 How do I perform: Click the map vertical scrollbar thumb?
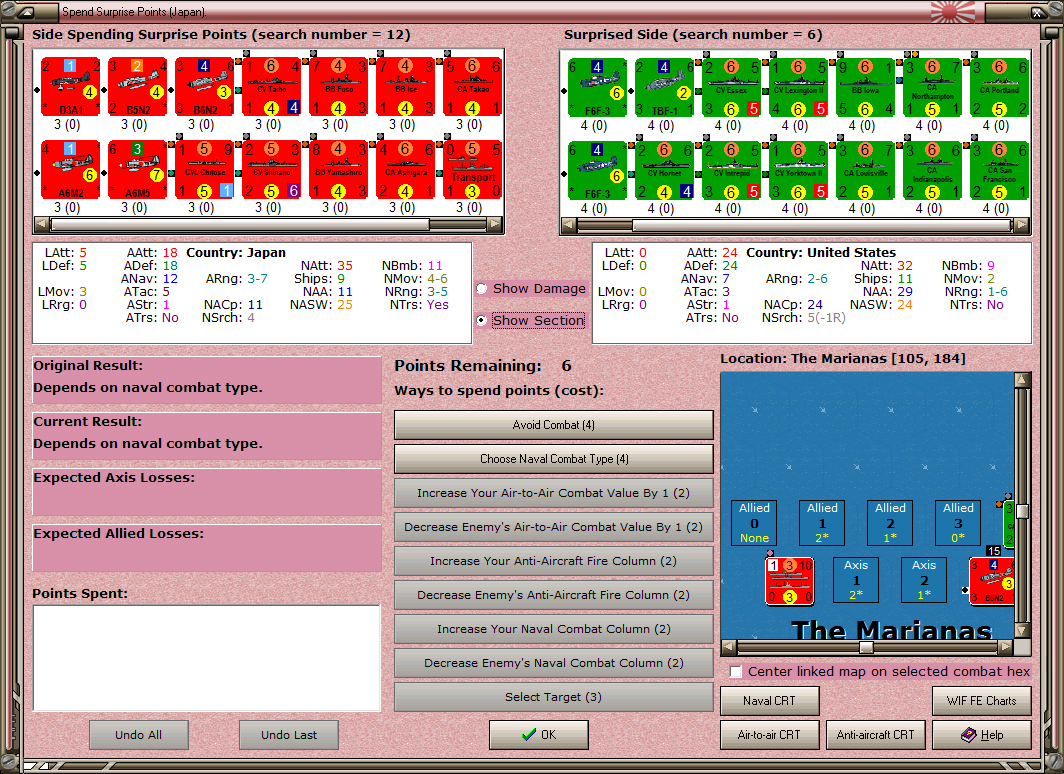coord(1022,511)
